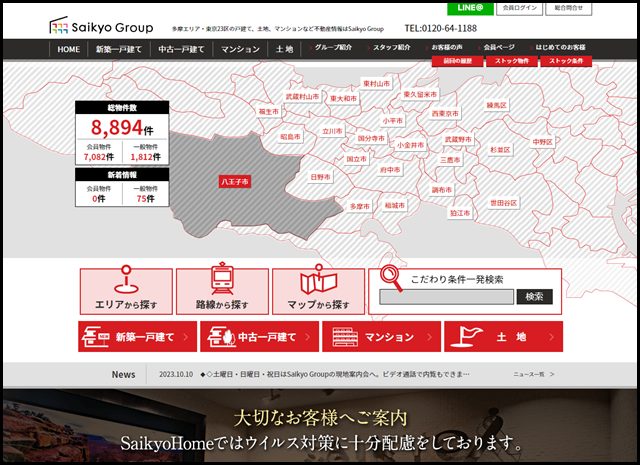Open グループ紹介 menu item
This screenshot has width=640, height=465.
(333, 47)
